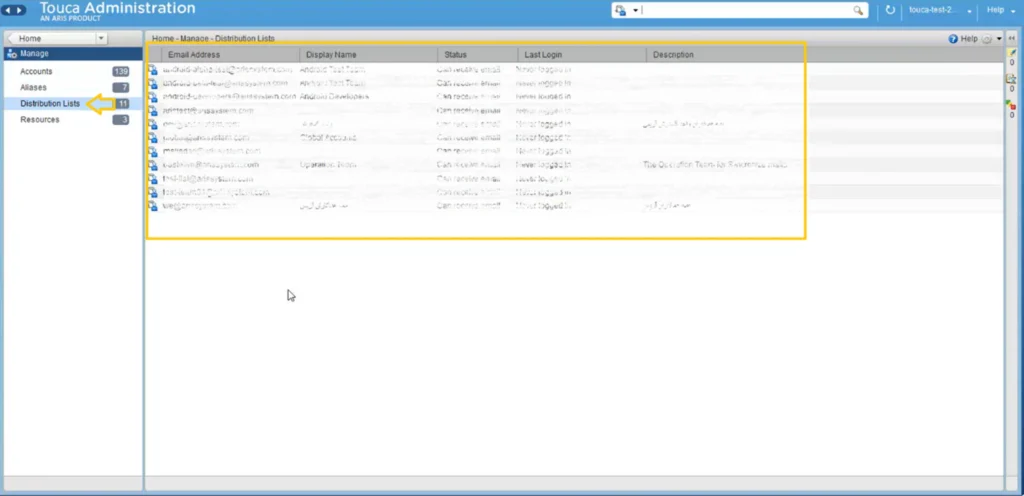
Task: Open Accounts in the Manage tree
Action: tap(36, 72)
